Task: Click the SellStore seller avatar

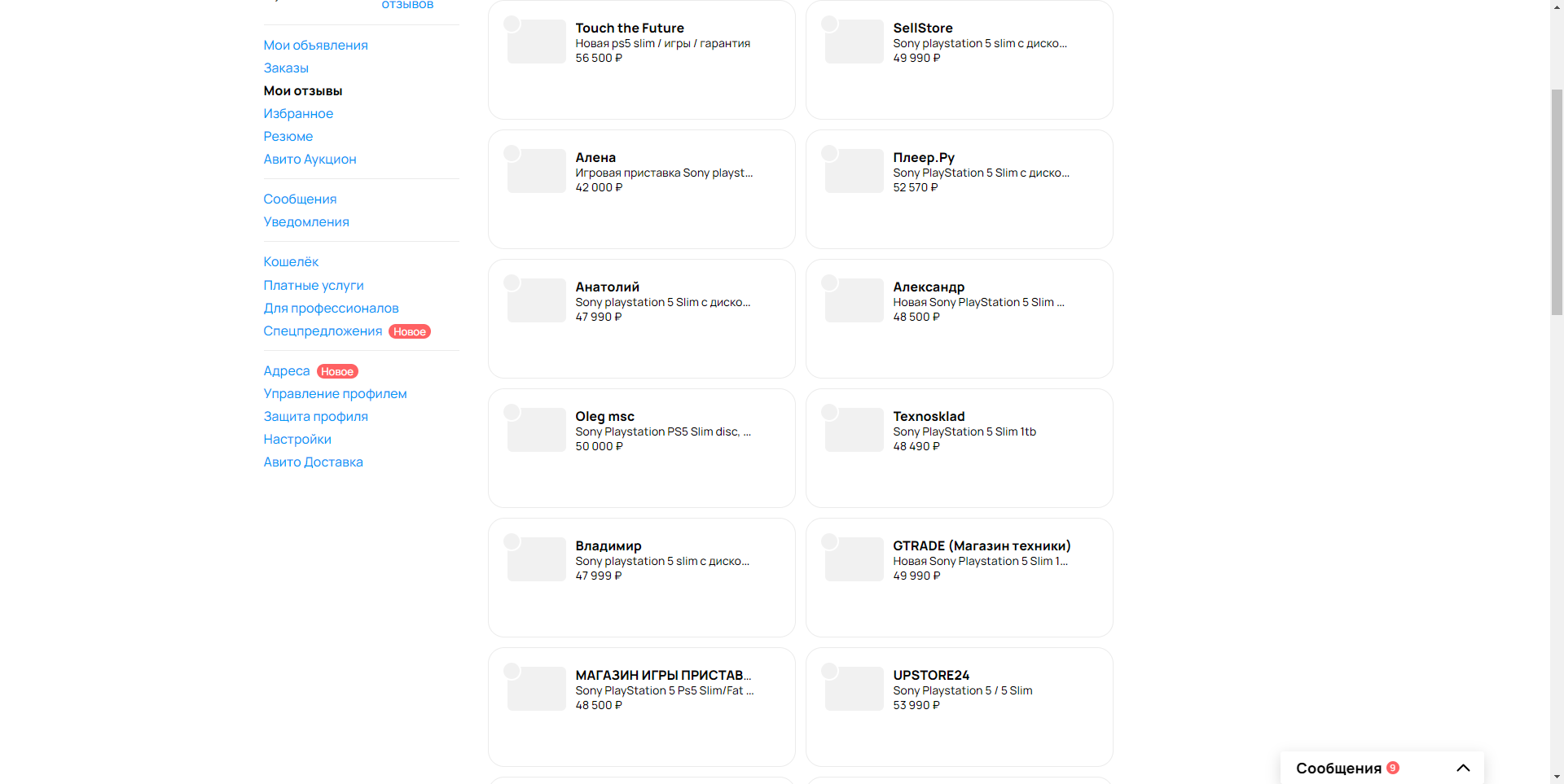Action: coord(829,24)
